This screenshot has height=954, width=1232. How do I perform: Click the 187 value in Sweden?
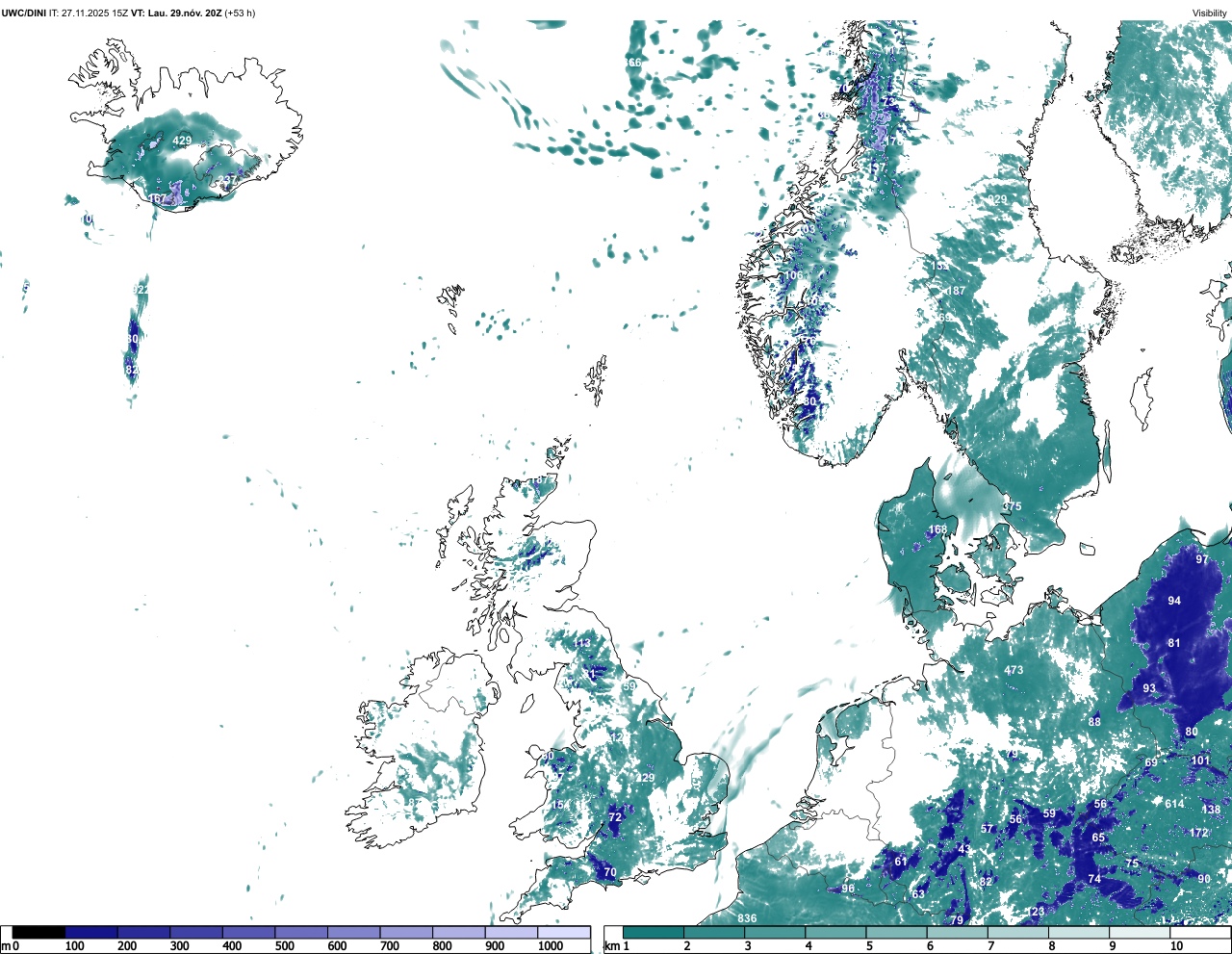(x=956, y=291)
